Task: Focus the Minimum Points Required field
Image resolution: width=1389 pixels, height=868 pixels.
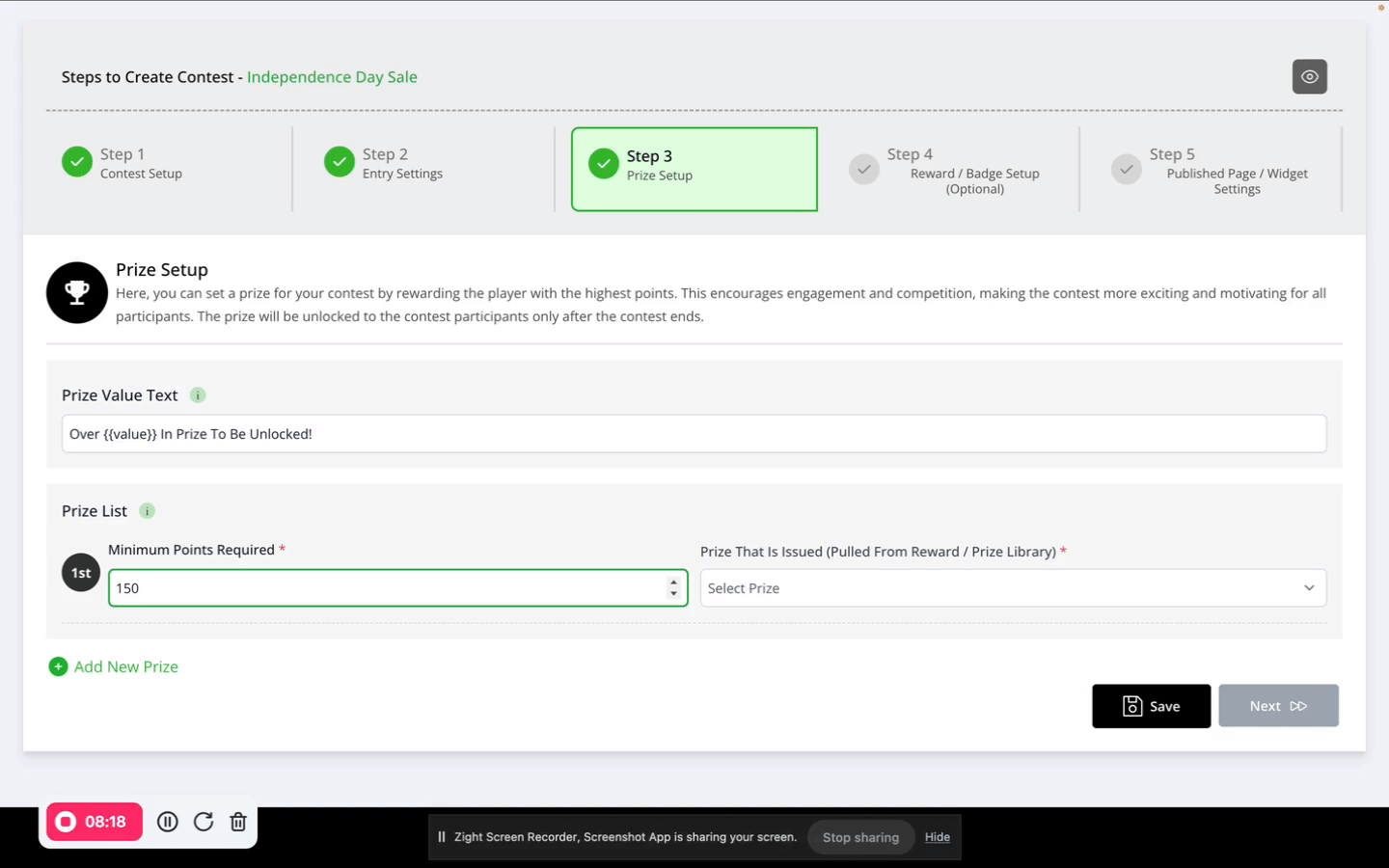Action: click(386, 588)
